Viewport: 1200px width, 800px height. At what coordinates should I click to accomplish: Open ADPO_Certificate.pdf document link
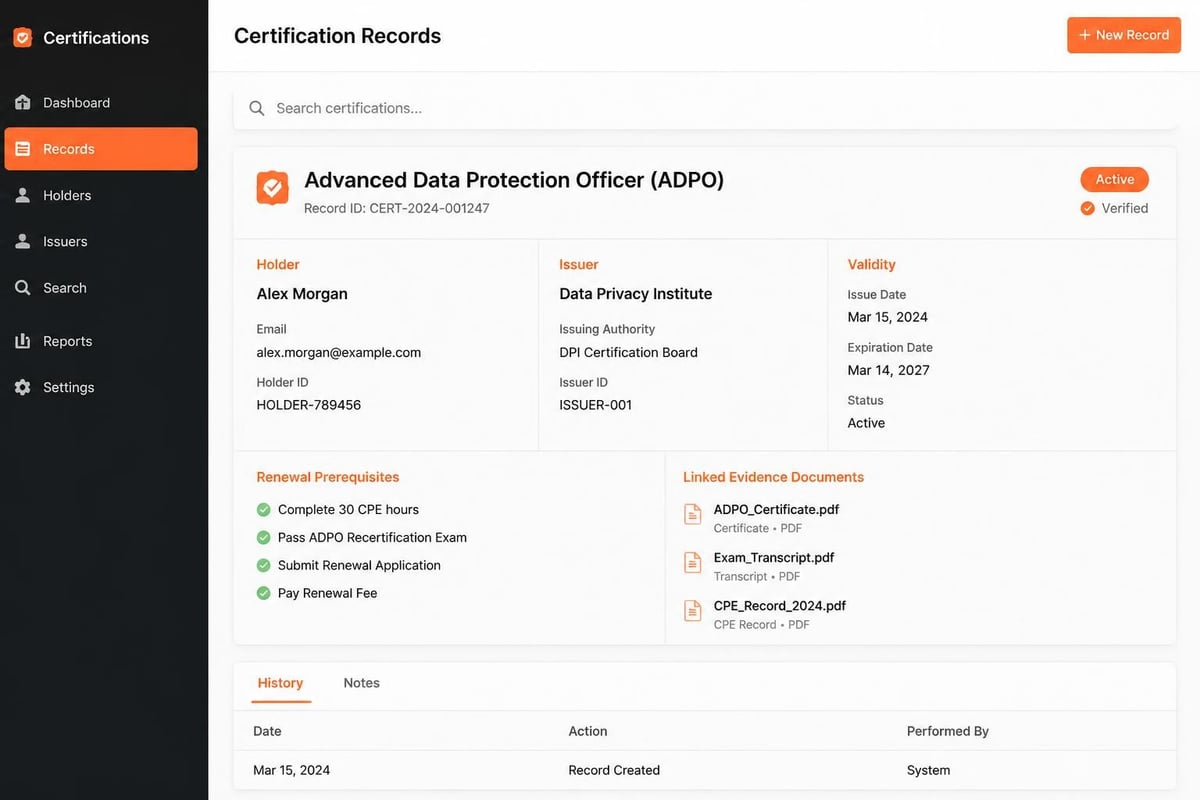(776, 509)
